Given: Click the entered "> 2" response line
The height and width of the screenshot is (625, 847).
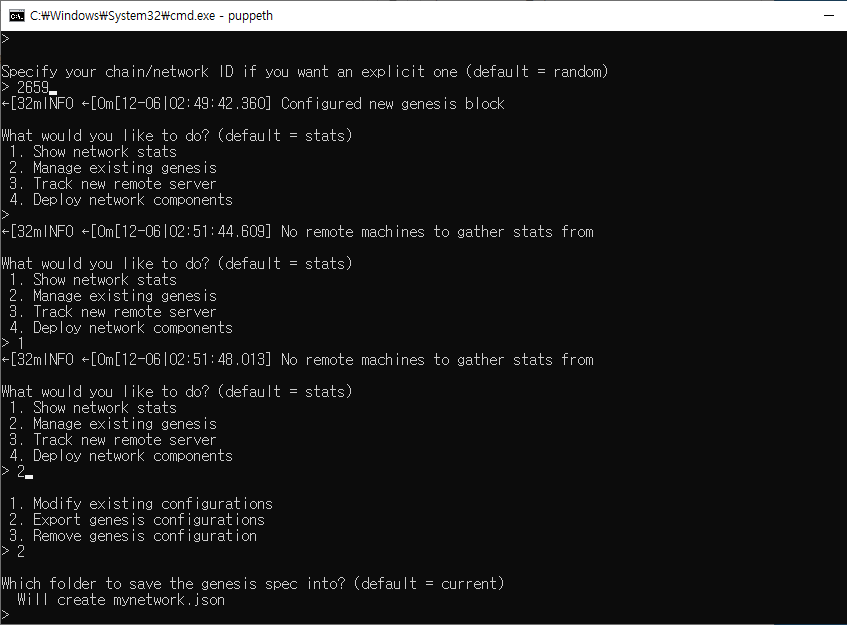Looking at the screenshot, I should pyautogui.click(x=14, y=471).
